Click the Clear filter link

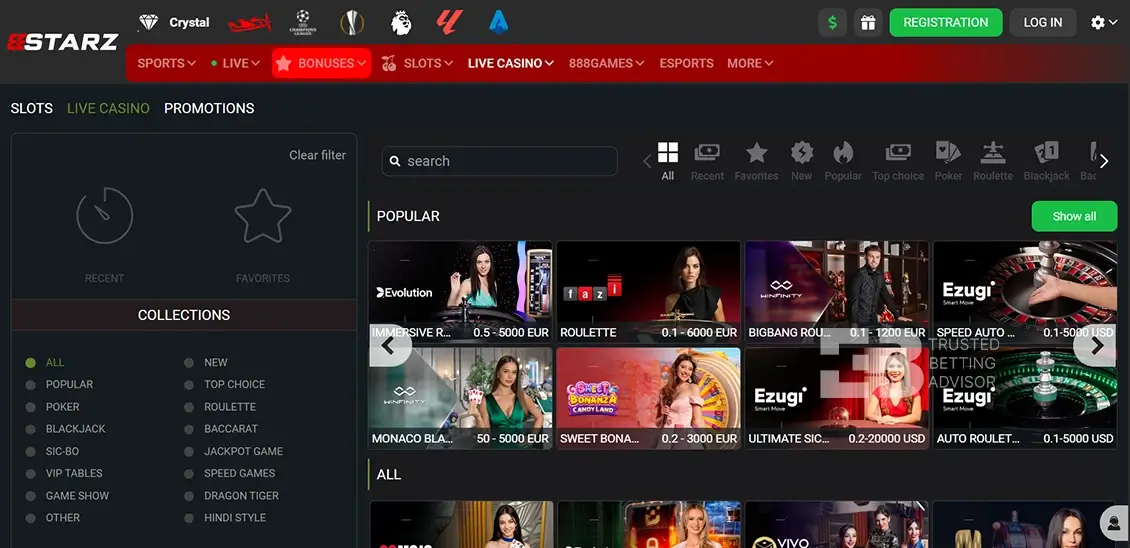click(x=317, y=155)
